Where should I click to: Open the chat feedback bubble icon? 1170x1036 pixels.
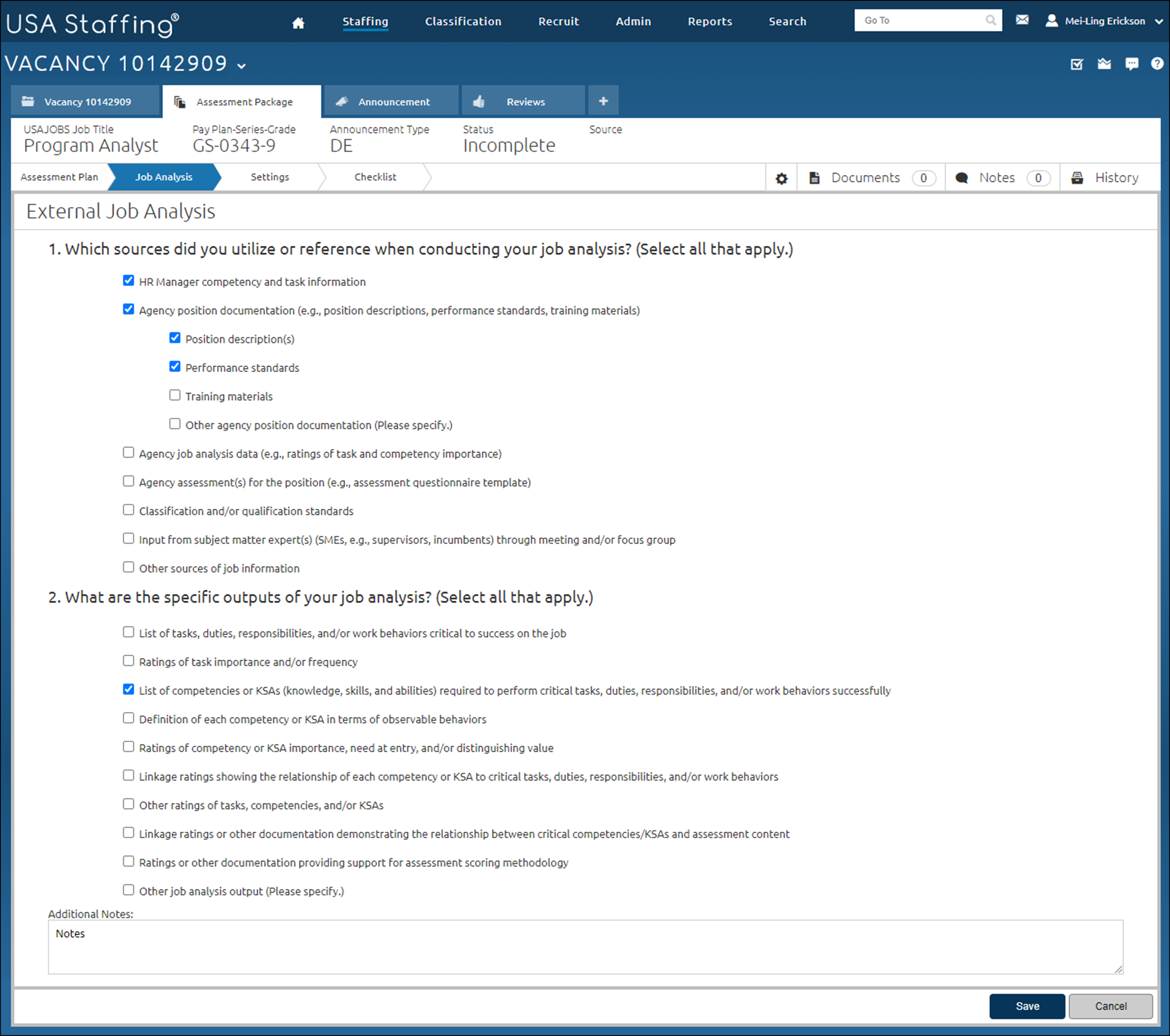pyautogui.click(x=1131, y=64)
